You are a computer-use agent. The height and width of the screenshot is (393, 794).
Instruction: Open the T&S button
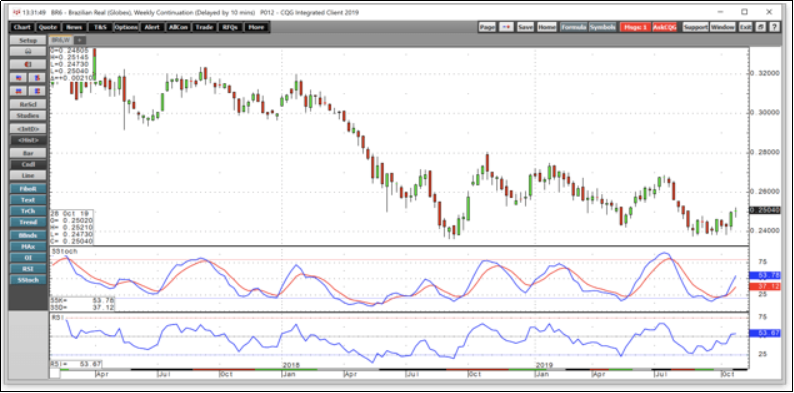pyautogui.click(x=100, y=27)
